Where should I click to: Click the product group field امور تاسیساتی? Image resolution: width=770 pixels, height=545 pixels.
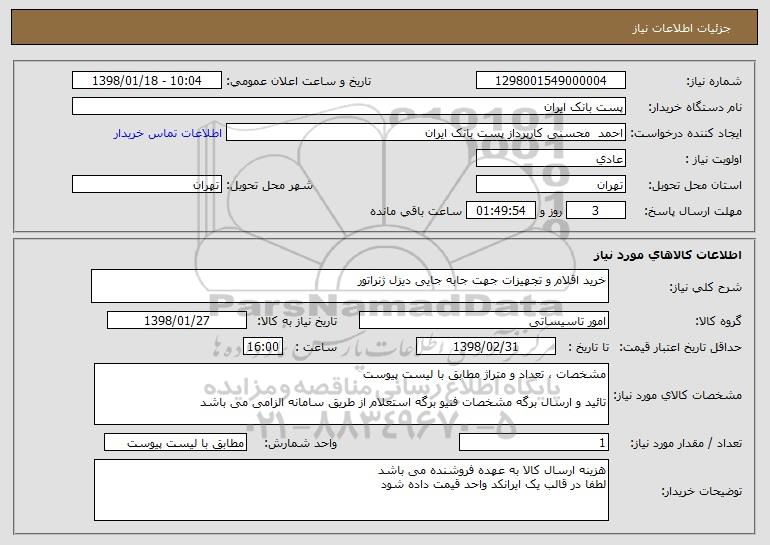(484, 320)
